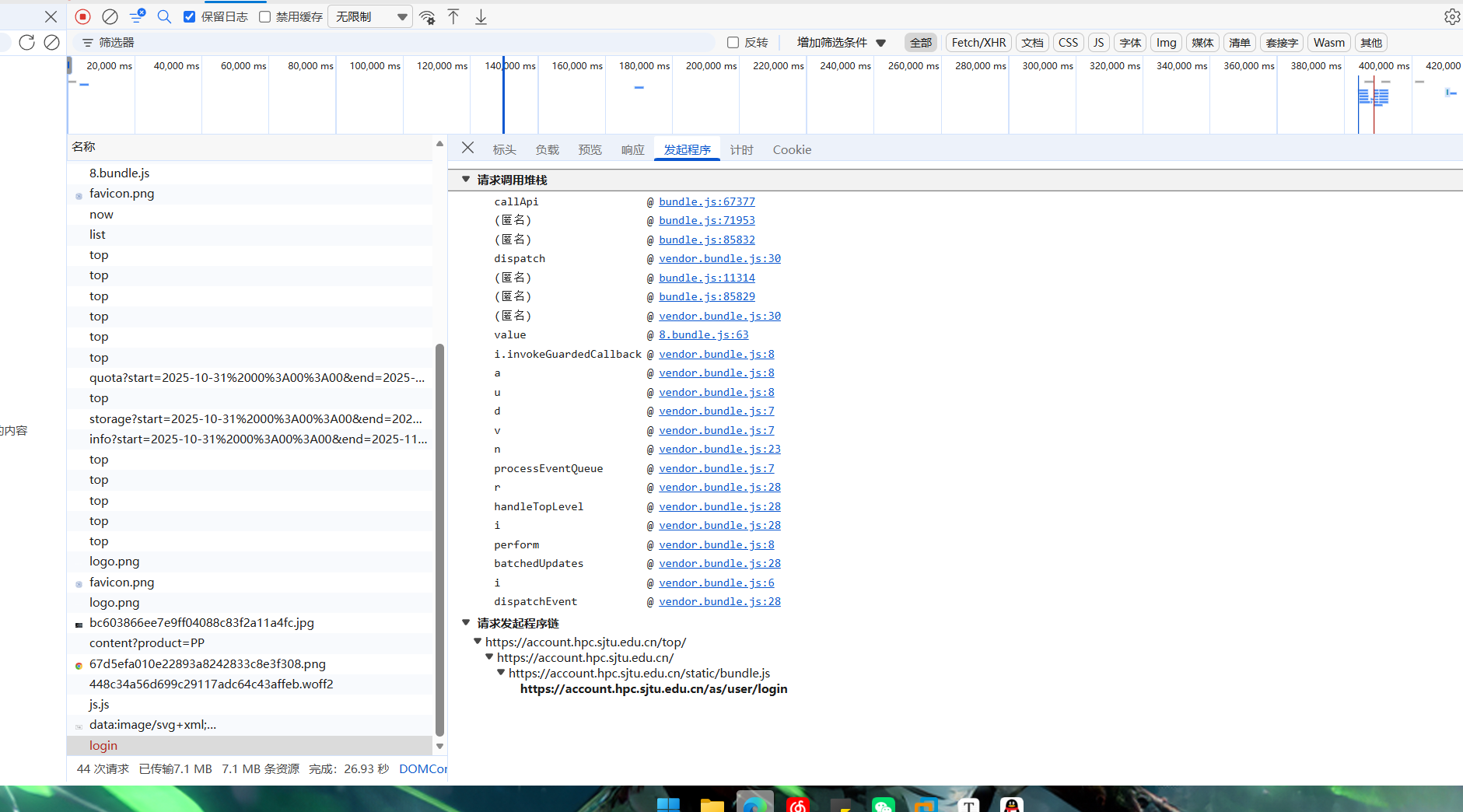Viewport: 1463px width, 812px height.
Task: Switch to the 计时 tab
Action: click(x=741, y=150)
